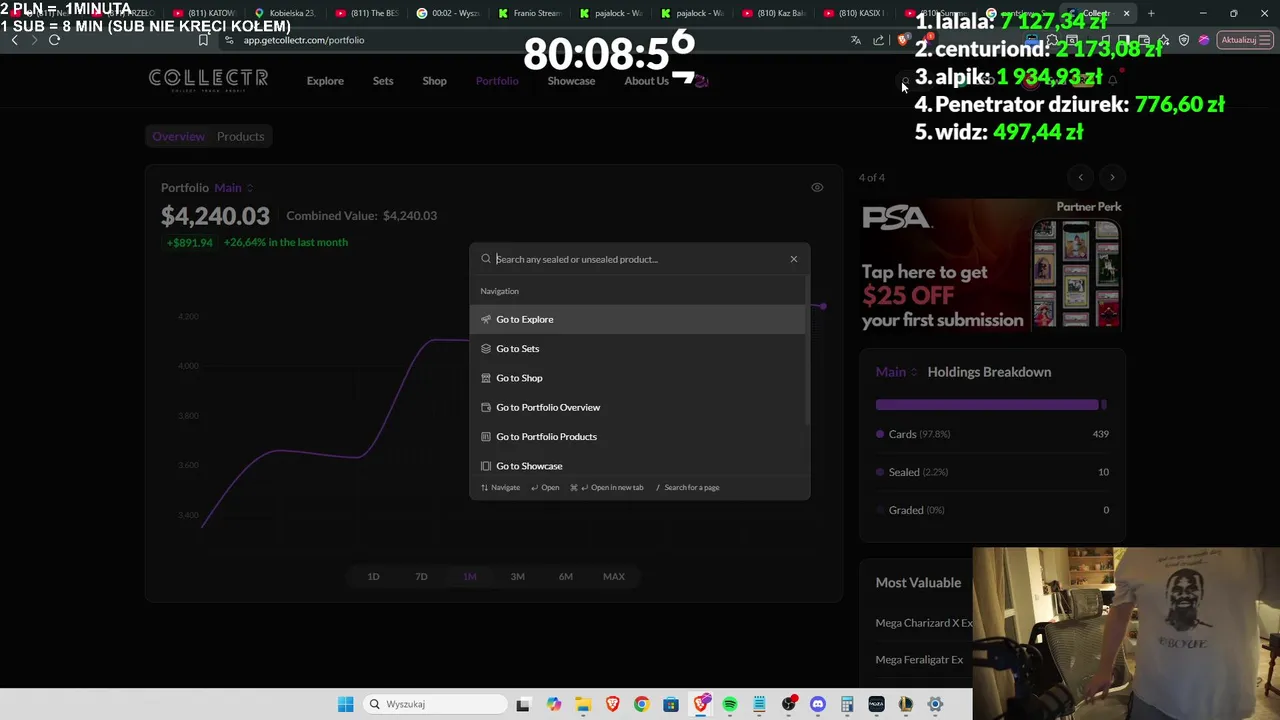Open Sets in the Collectr top navigation
Viewport: 1280px width, 720px height.
pyautogui.click(x=383, y=81)
